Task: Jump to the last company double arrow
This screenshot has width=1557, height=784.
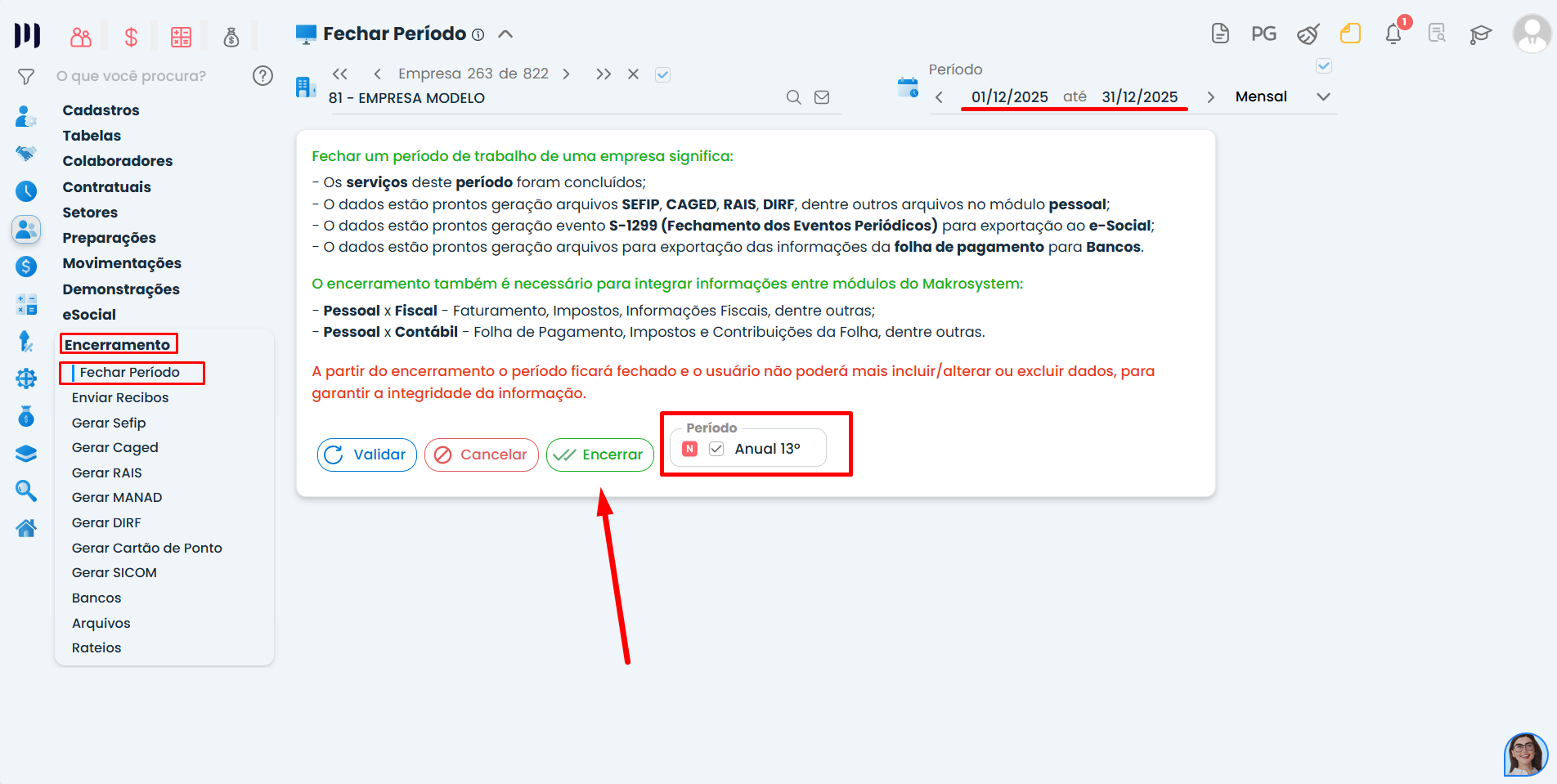Action: (x=604, y=74)
